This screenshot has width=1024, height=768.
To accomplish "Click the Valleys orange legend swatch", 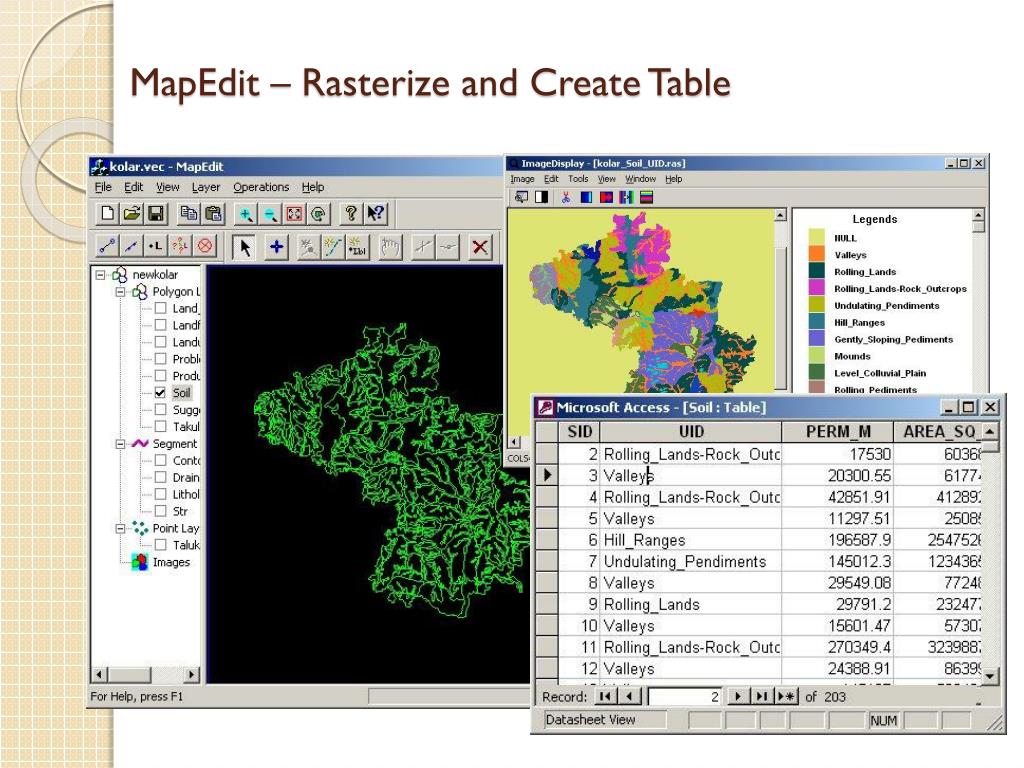I will (x=816, y=254).
